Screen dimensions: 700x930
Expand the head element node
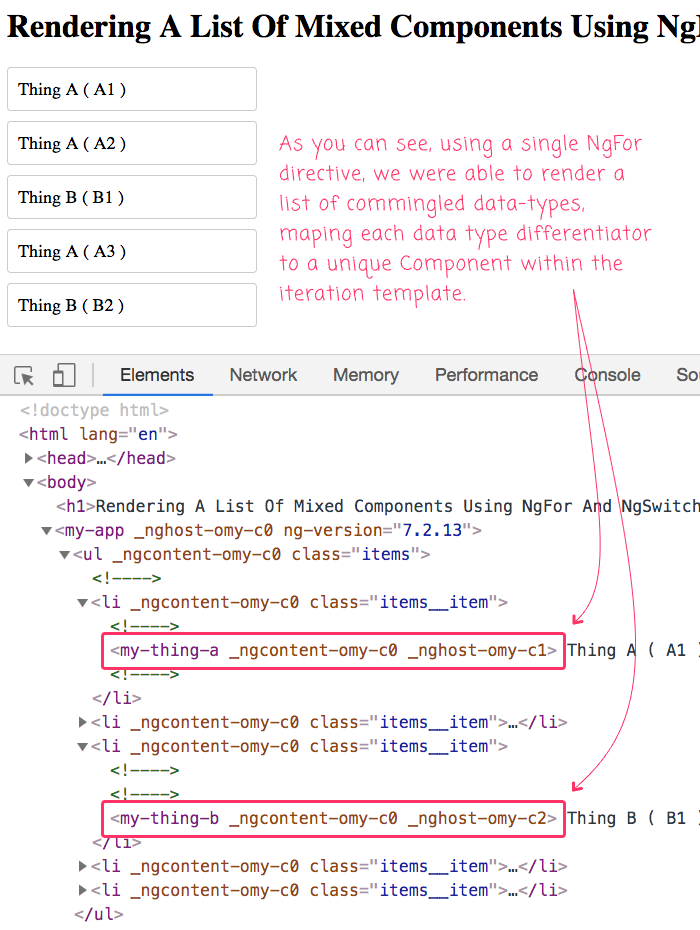pyautogui.click(x=29, y=458)
